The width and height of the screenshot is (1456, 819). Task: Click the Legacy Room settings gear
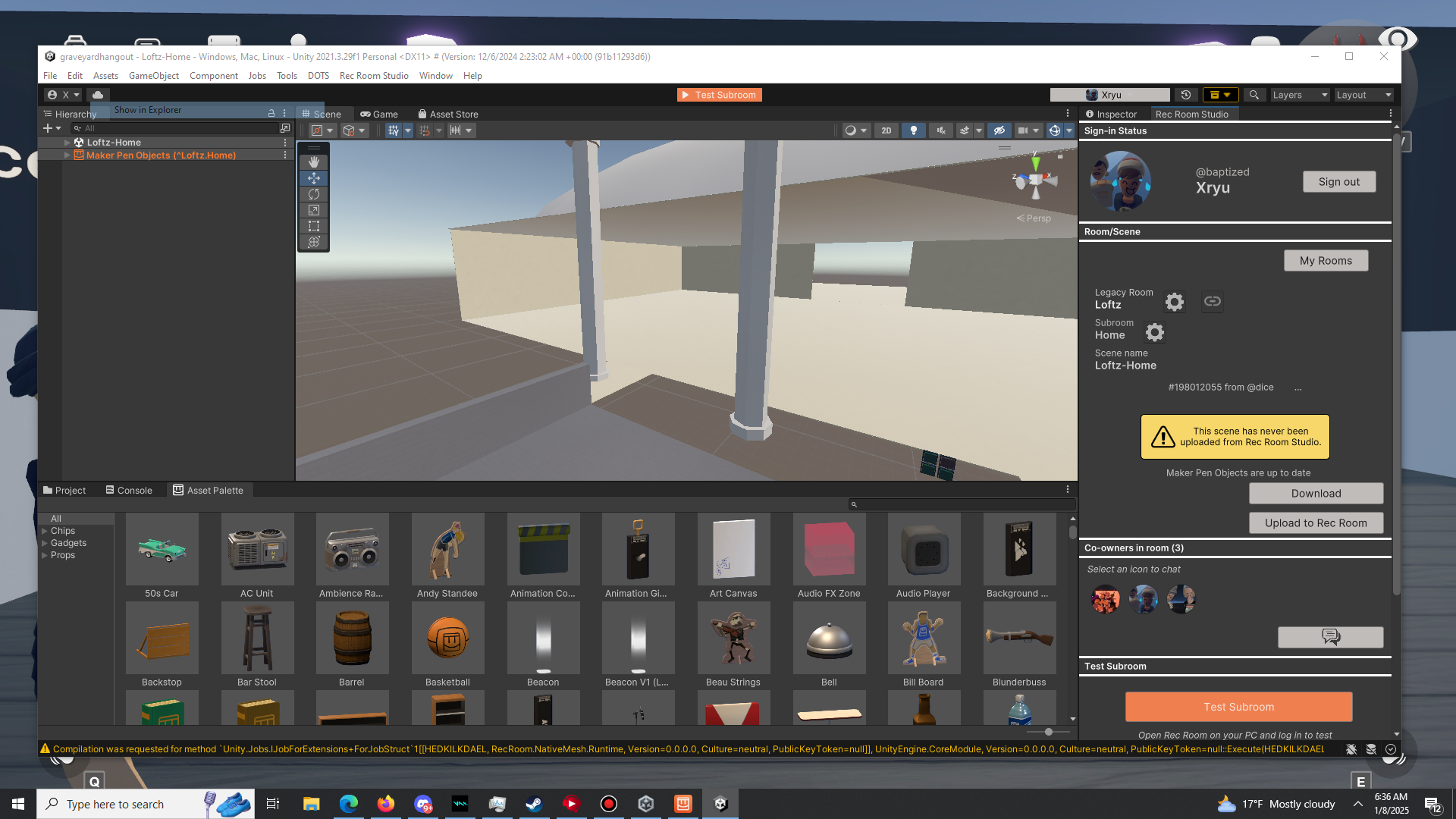(x=1174, y=302)
